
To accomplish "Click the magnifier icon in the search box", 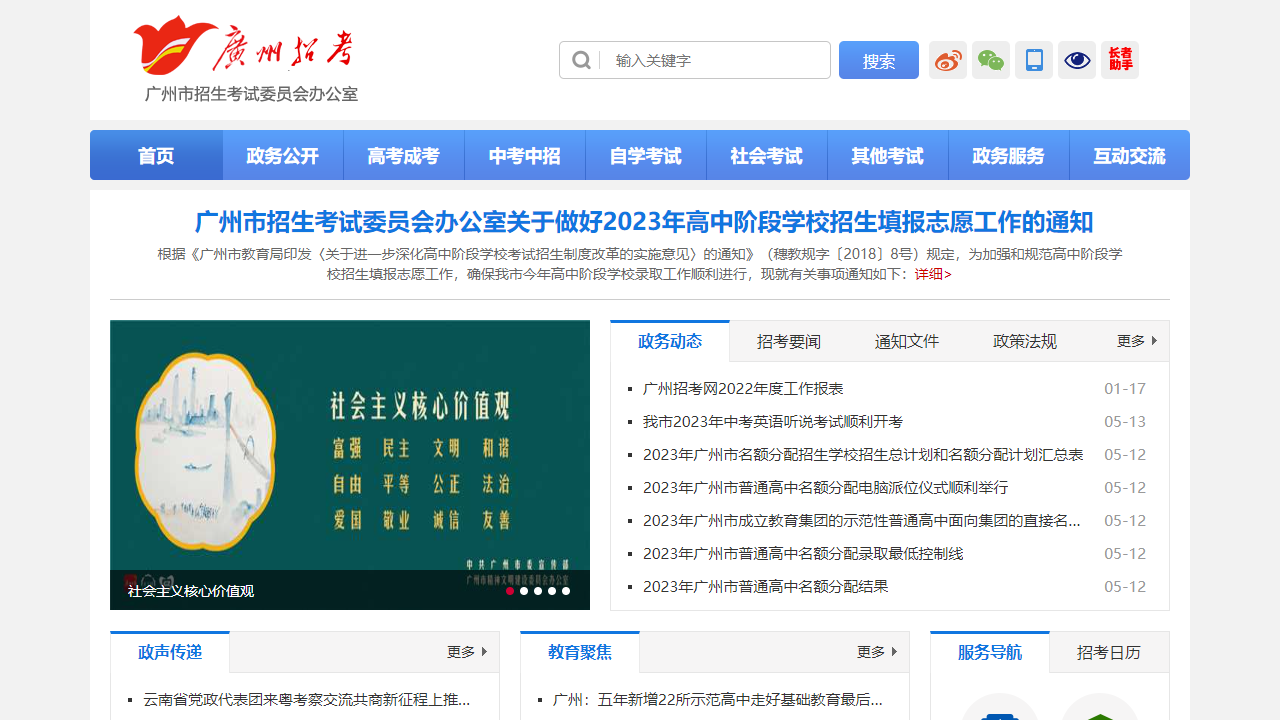I will [581, 60].
